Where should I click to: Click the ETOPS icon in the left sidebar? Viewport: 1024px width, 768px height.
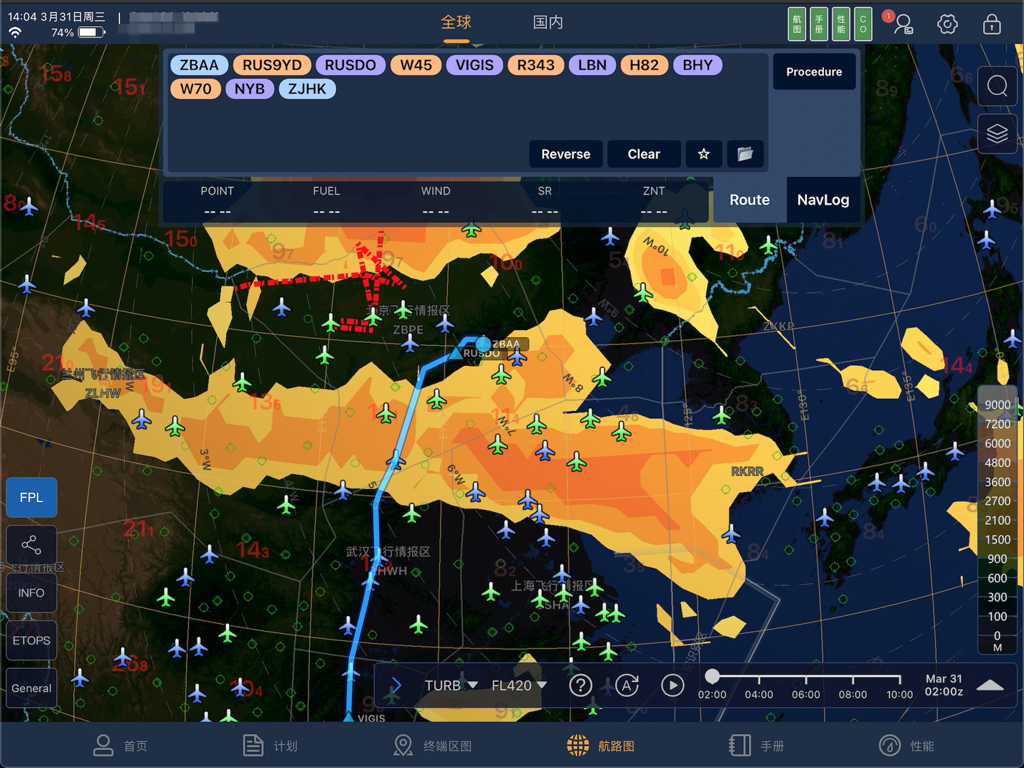pyautogui.click(x=30, y=640)
